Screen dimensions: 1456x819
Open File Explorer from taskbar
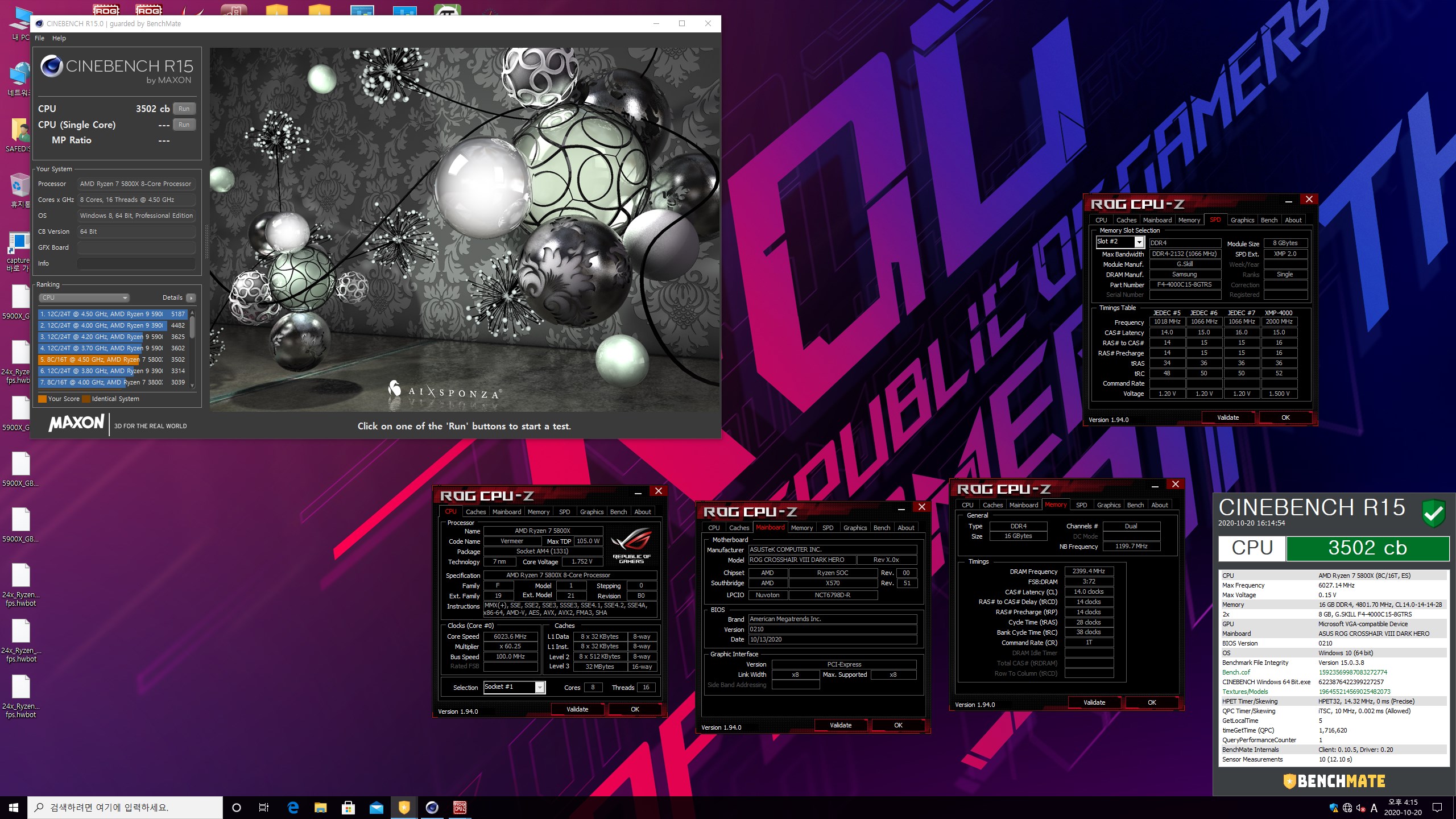coord(321,807)
